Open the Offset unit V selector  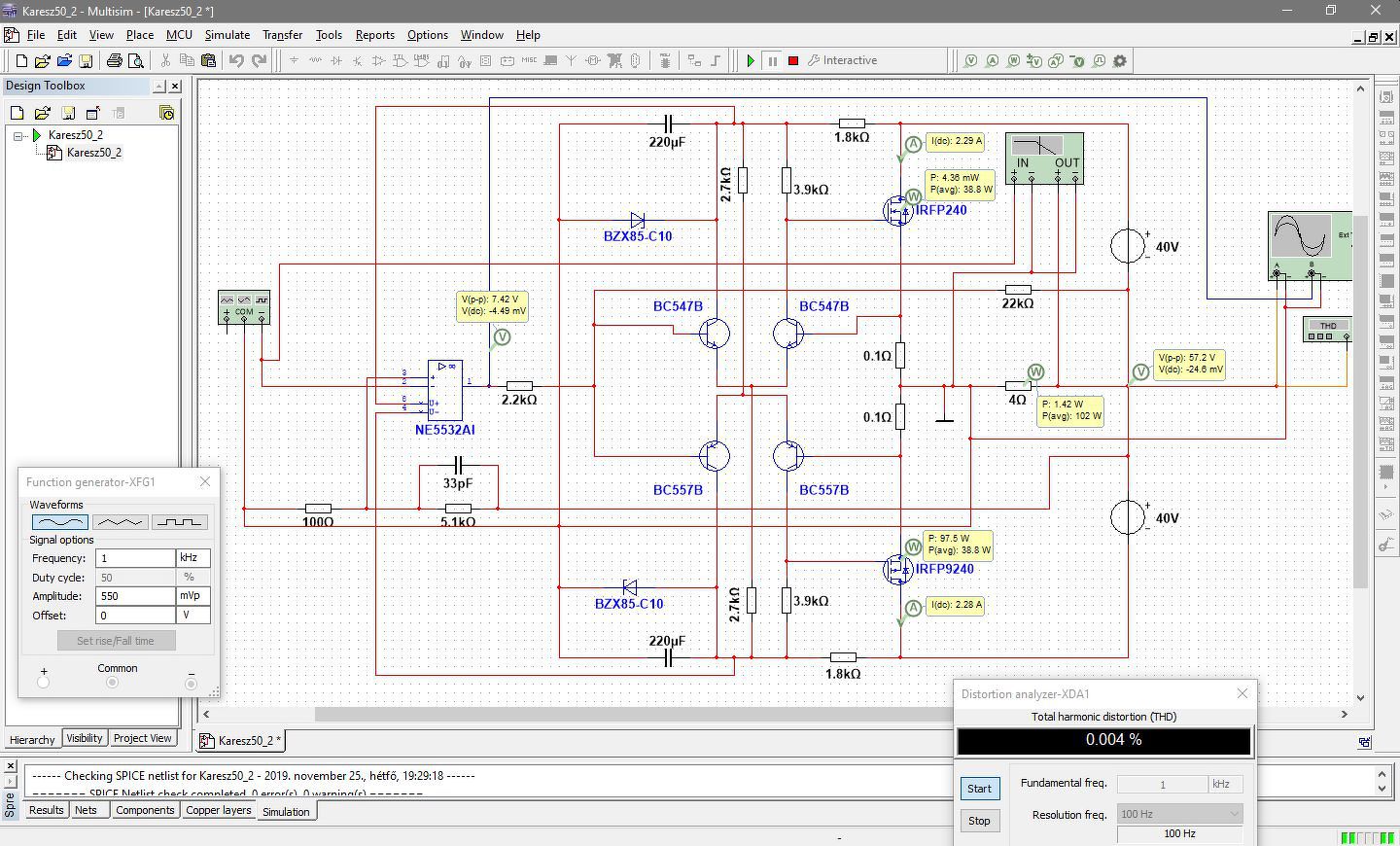(x=193, y=616)
